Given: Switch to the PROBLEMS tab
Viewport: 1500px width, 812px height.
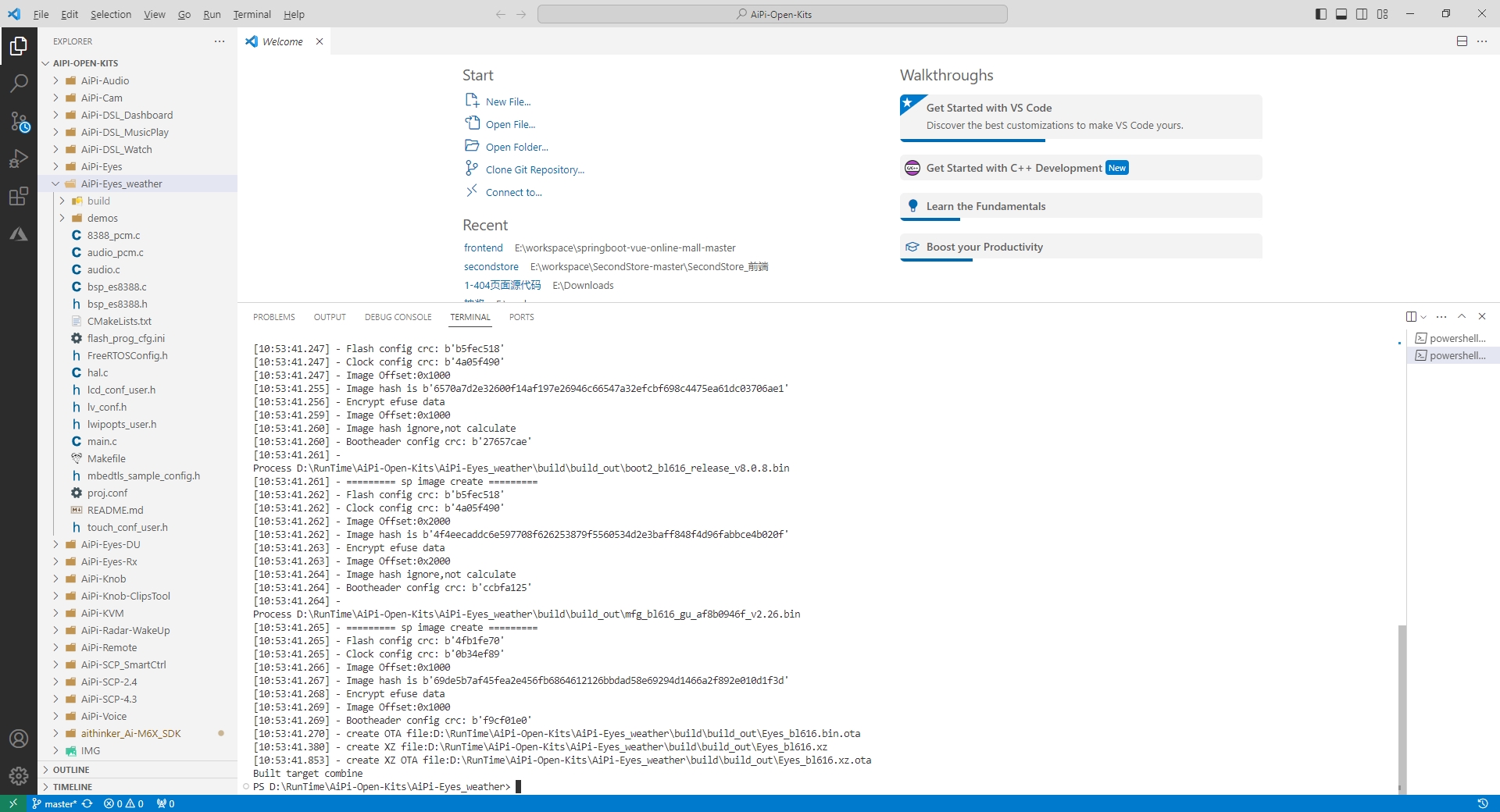Looking at the screenshot, I should [274, 317].
